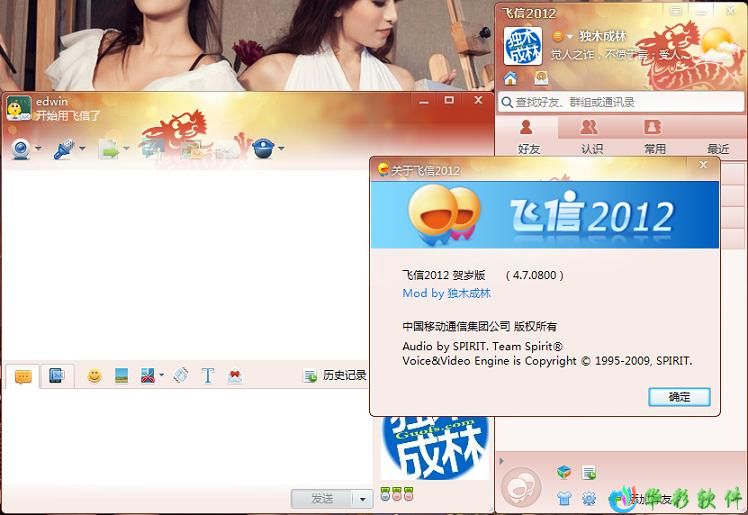Switch to the 认识 tab
This screenshot has height=515, width=748.
click(591, 137)
